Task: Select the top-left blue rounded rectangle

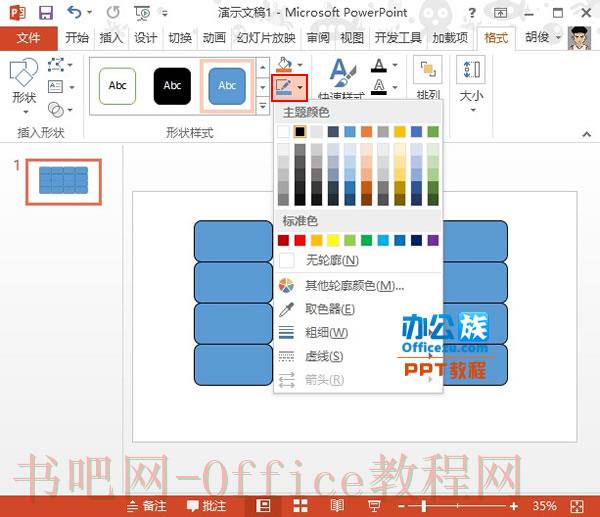Action: point(233,241)
